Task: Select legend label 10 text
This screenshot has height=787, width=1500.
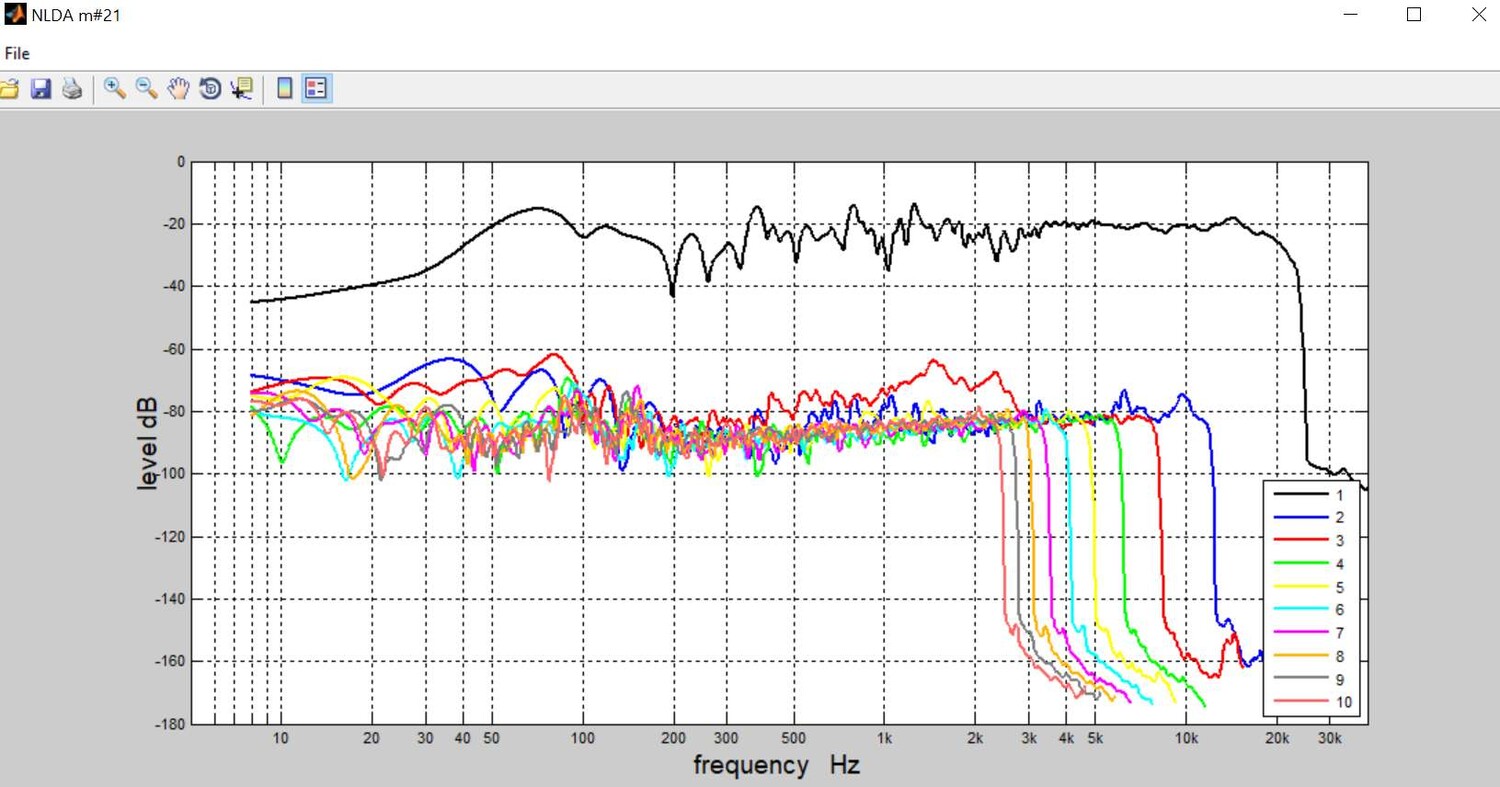Action: (1343, 703)
